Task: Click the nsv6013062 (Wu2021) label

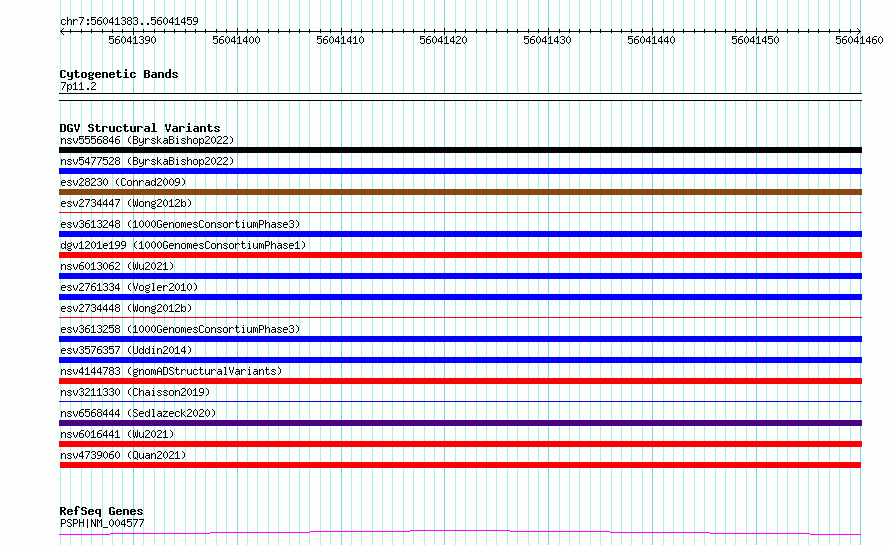Action: (117, 266)
